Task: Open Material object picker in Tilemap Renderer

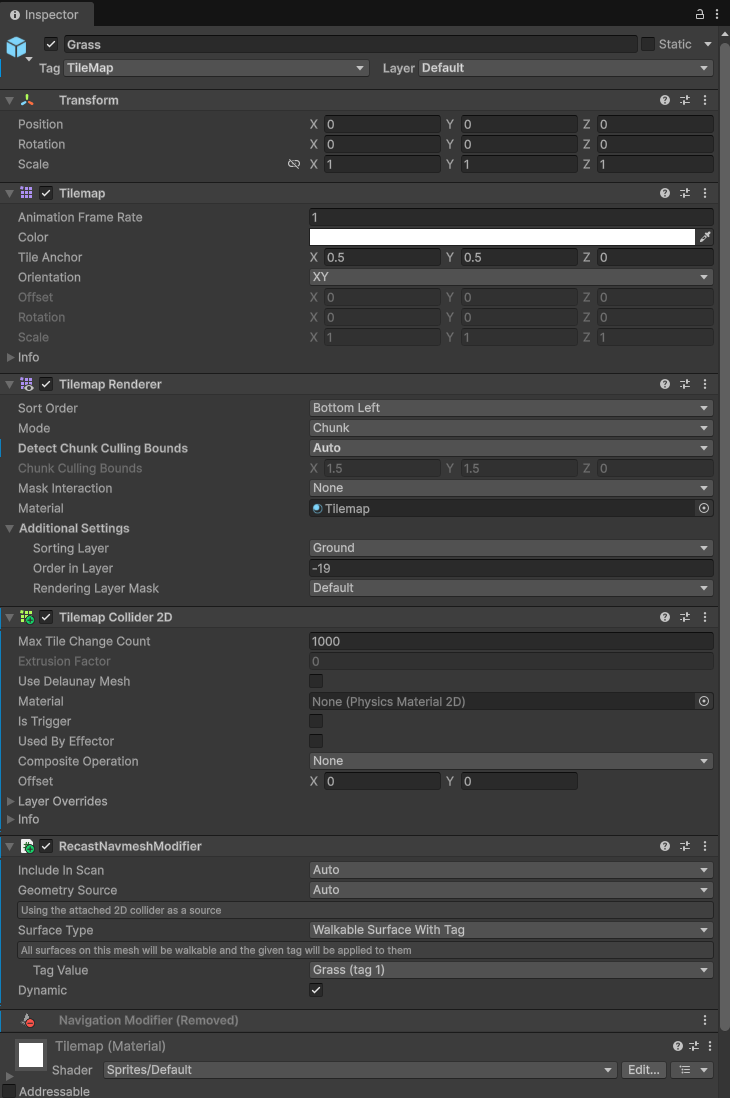Action: pos(704,508)
